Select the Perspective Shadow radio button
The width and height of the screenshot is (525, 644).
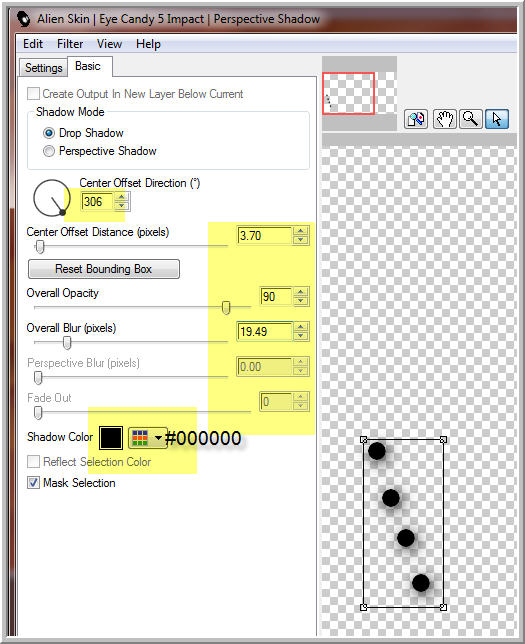pos(49,151)
